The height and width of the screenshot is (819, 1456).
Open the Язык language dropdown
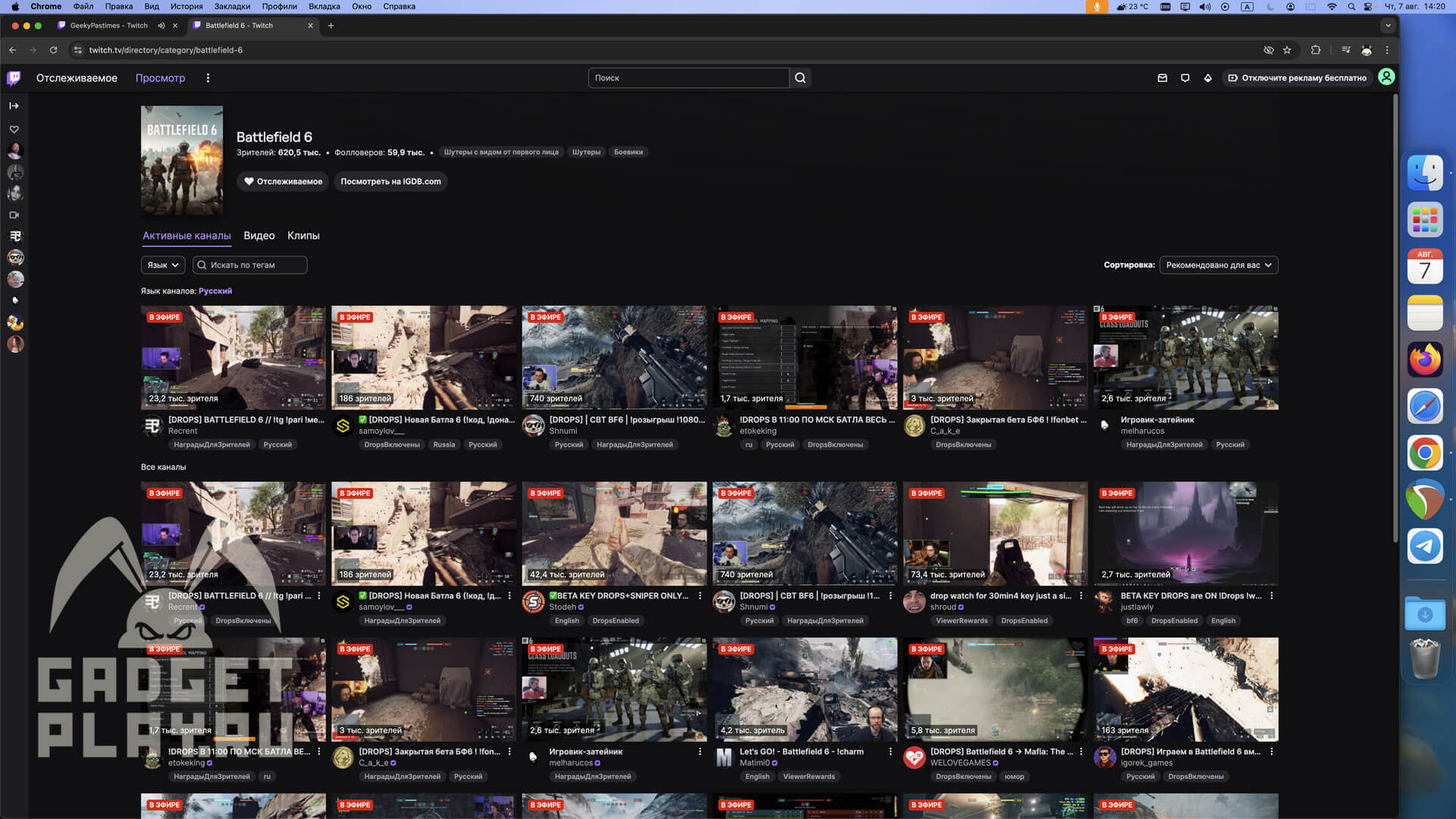pyautogui.click(x=163, y=265)
